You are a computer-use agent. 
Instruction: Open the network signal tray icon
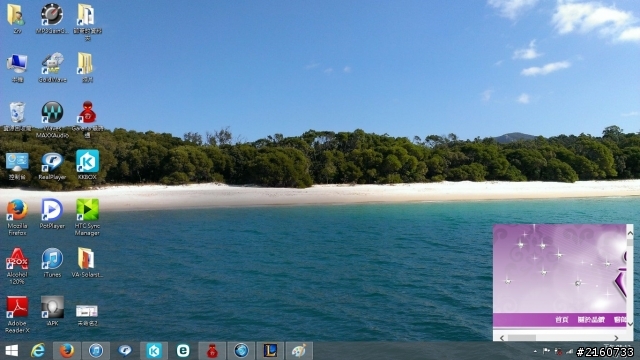569,351
